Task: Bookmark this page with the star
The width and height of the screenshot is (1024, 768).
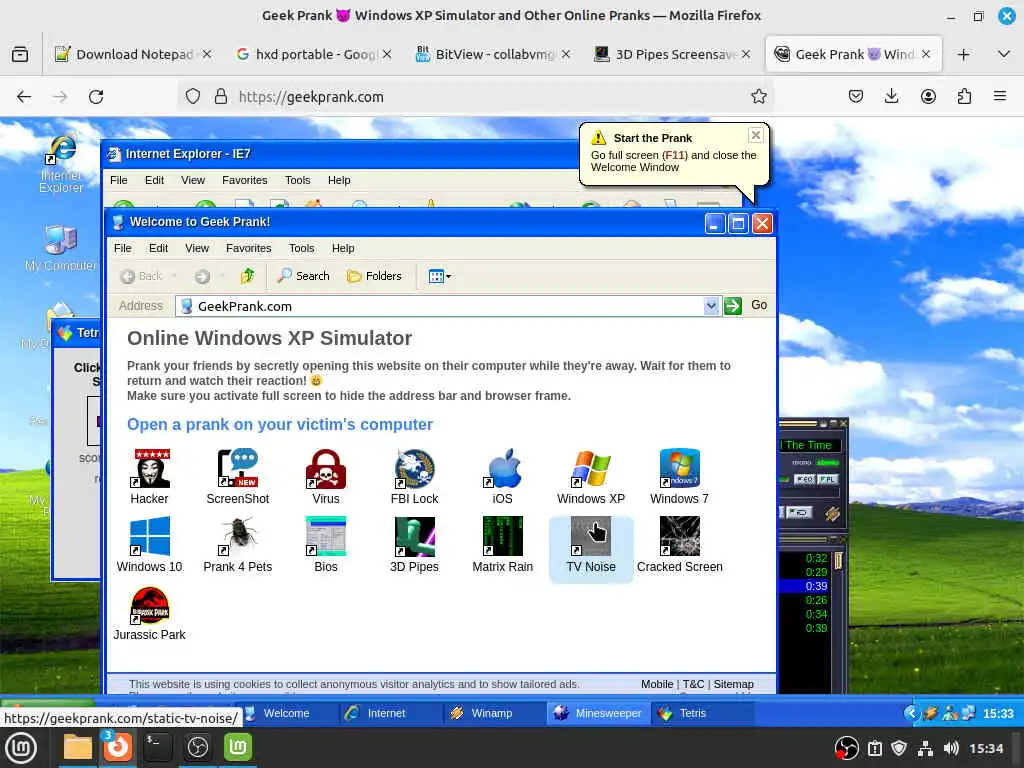Action: coord(758,97)
